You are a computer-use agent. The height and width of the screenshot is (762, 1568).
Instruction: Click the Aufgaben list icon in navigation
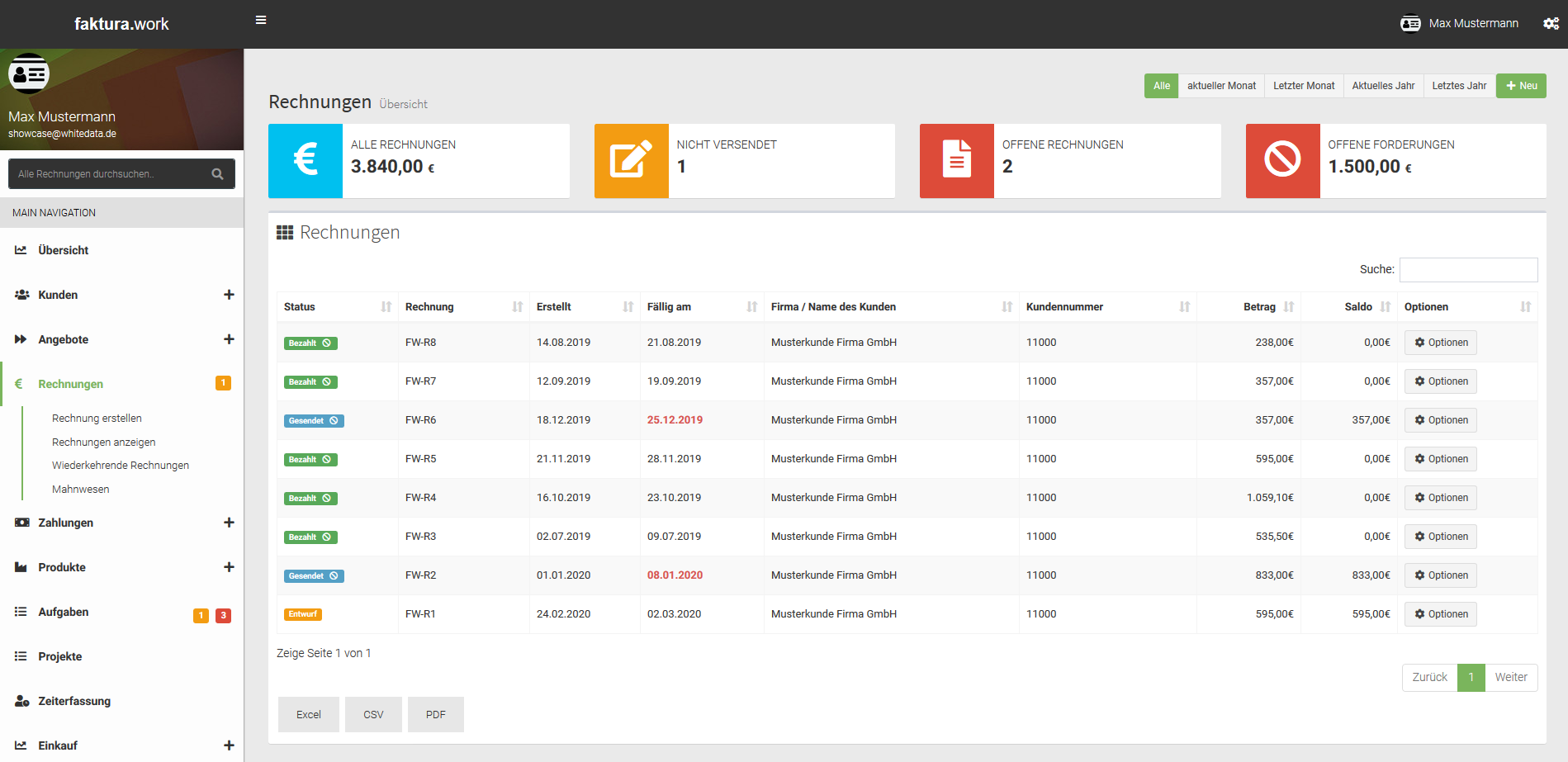(x=21, y=612)
